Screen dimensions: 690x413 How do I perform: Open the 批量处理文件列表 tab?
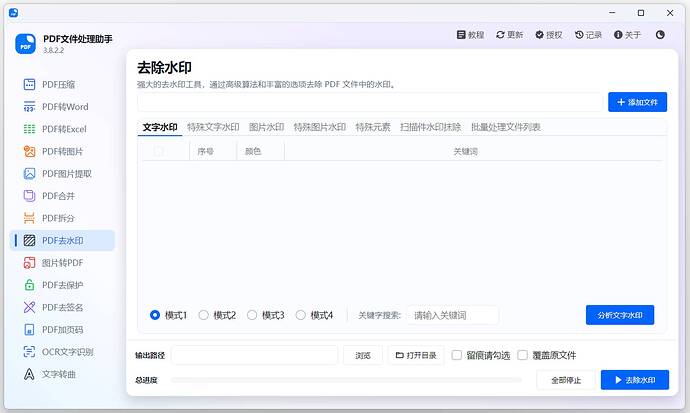pos(506,127)
